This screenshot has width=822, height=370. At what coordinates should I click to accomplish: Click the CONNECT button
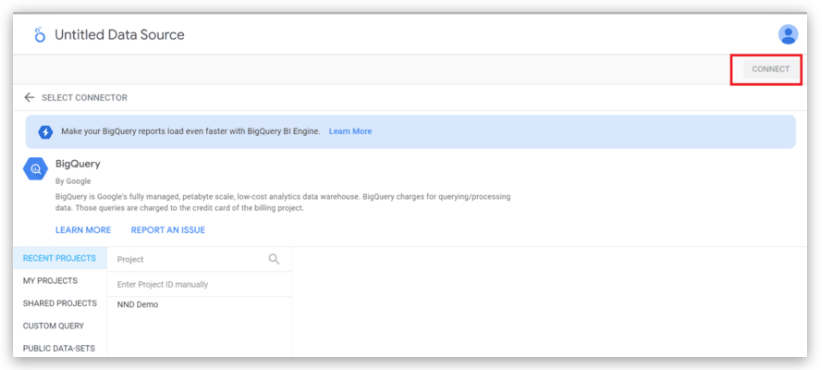click(771, 69)
